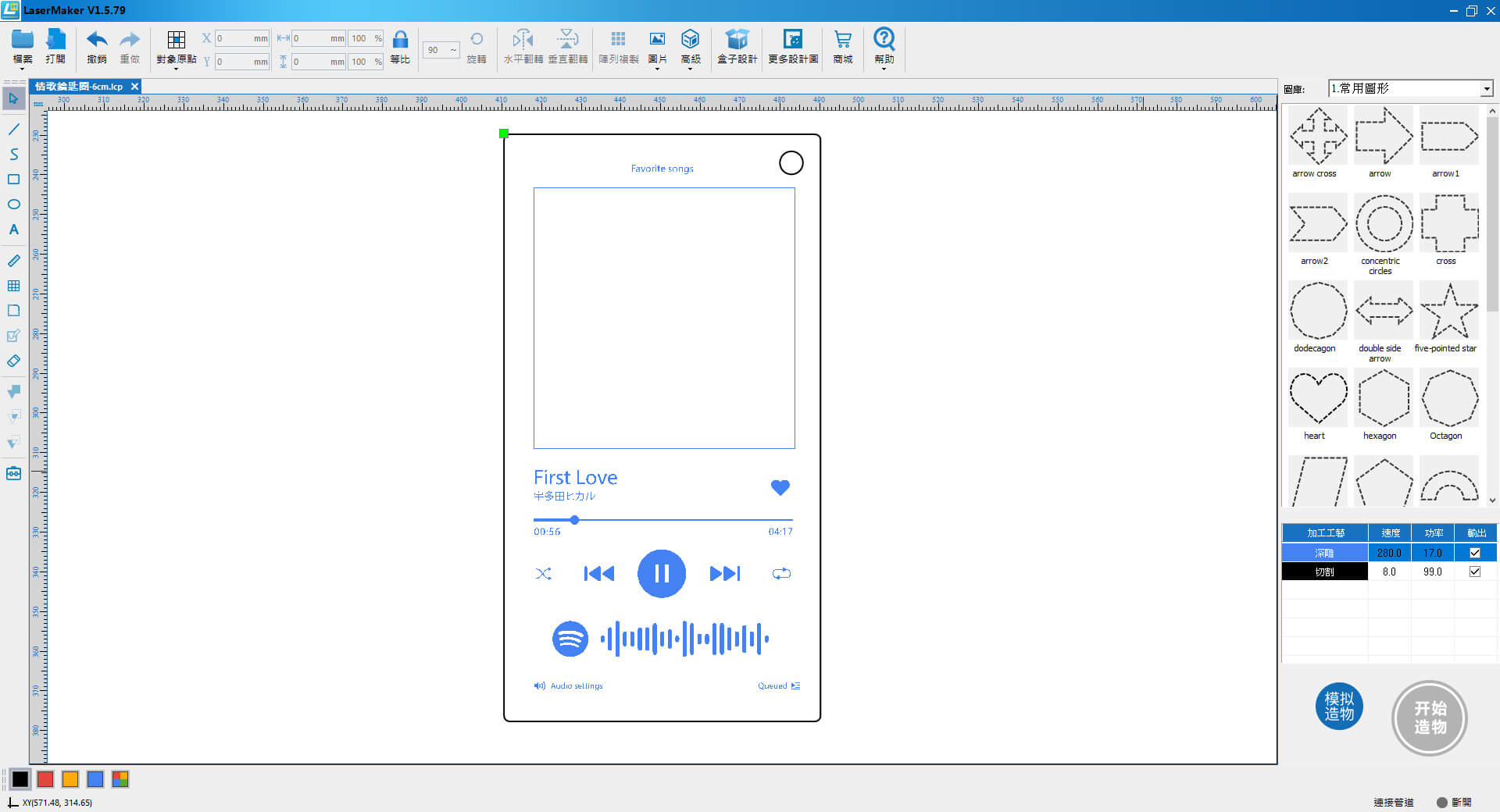
Task: Open the rotation angle dropdown
Action: click(453, 50)
